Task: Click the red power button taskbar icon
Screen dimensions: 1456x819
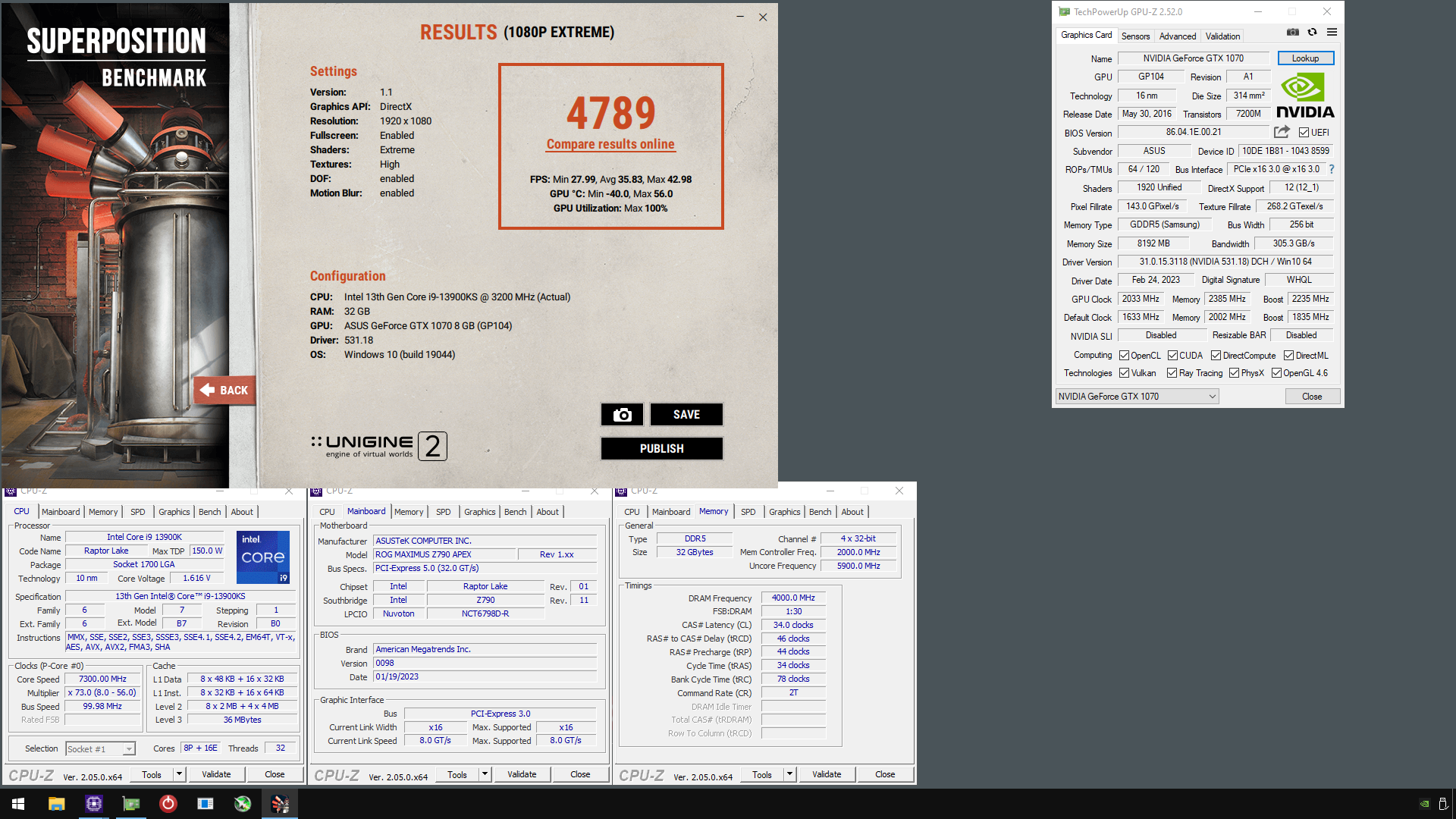Action: [168, 804]
